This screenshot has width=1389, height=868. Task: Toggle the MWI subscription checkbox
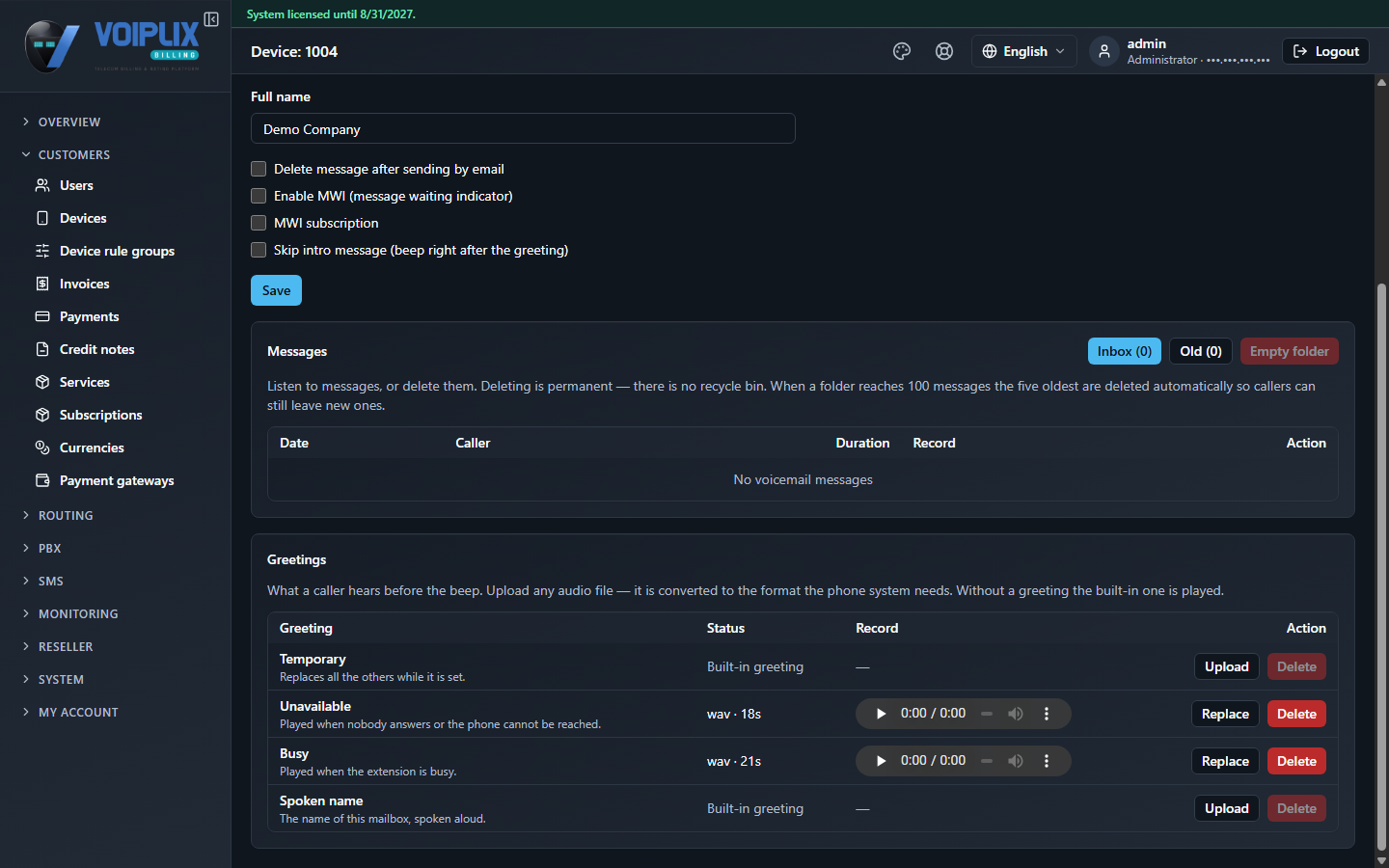pos(259,223)
